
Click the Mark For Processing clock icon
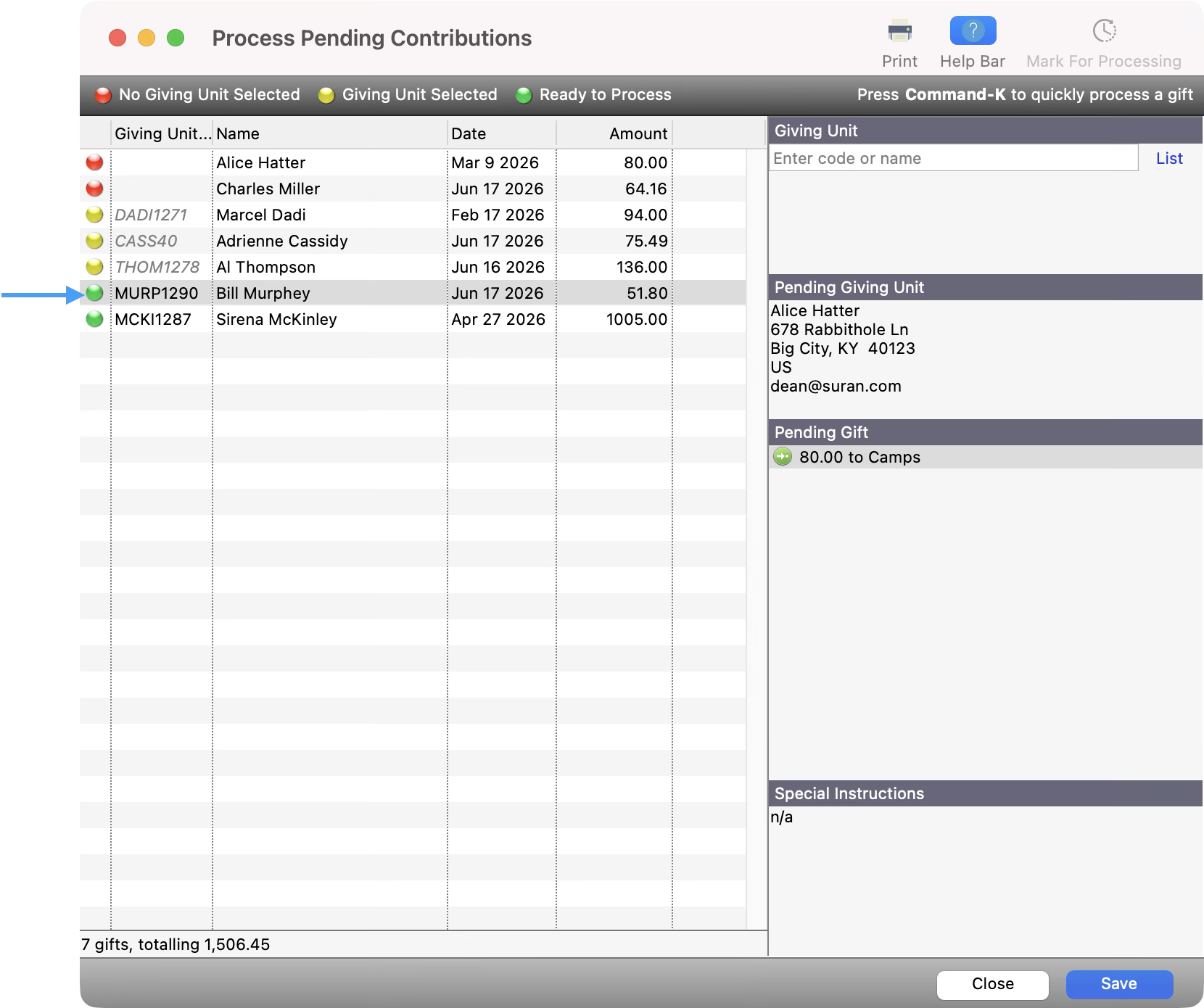click(1104, 31)
